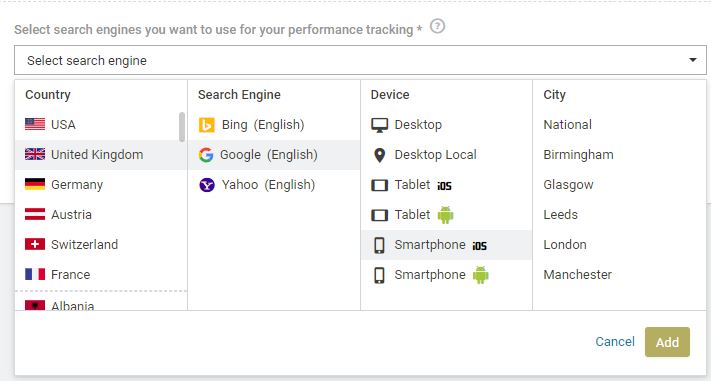Click the Cancel link

coord(614,342)
